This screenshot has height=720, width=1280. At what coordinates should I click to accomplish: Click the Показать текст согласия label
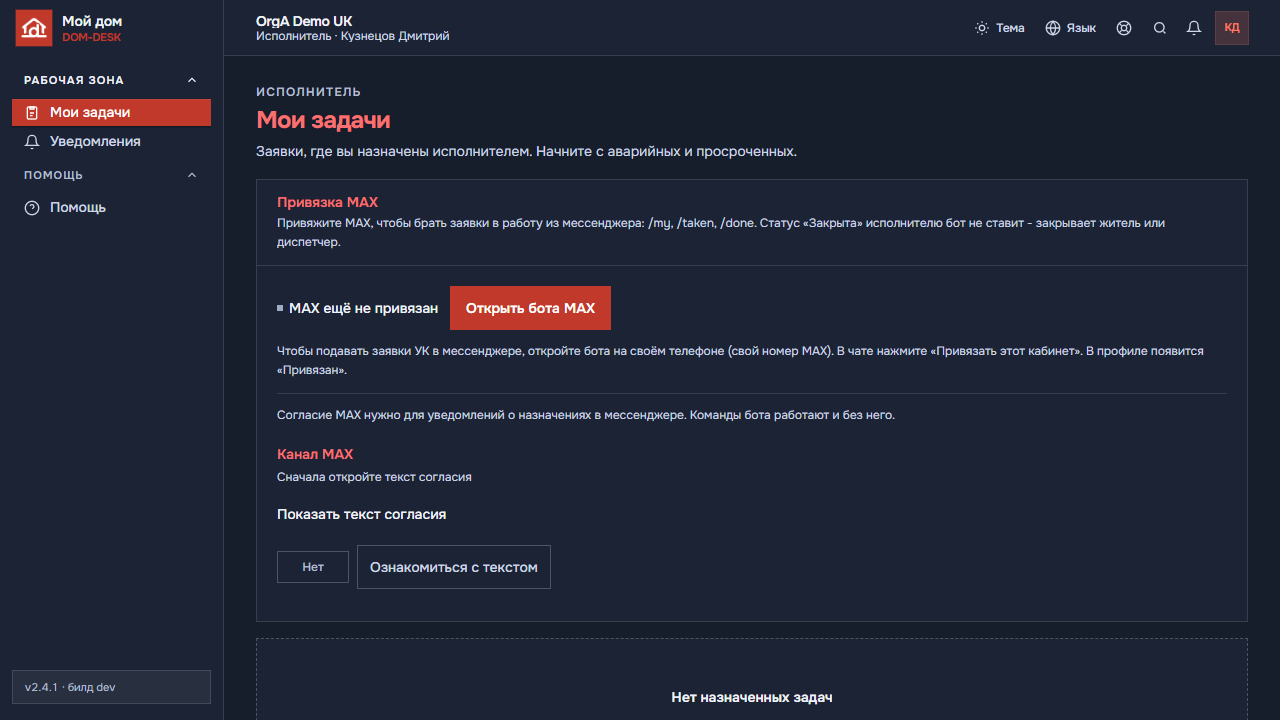coord(361,514)
